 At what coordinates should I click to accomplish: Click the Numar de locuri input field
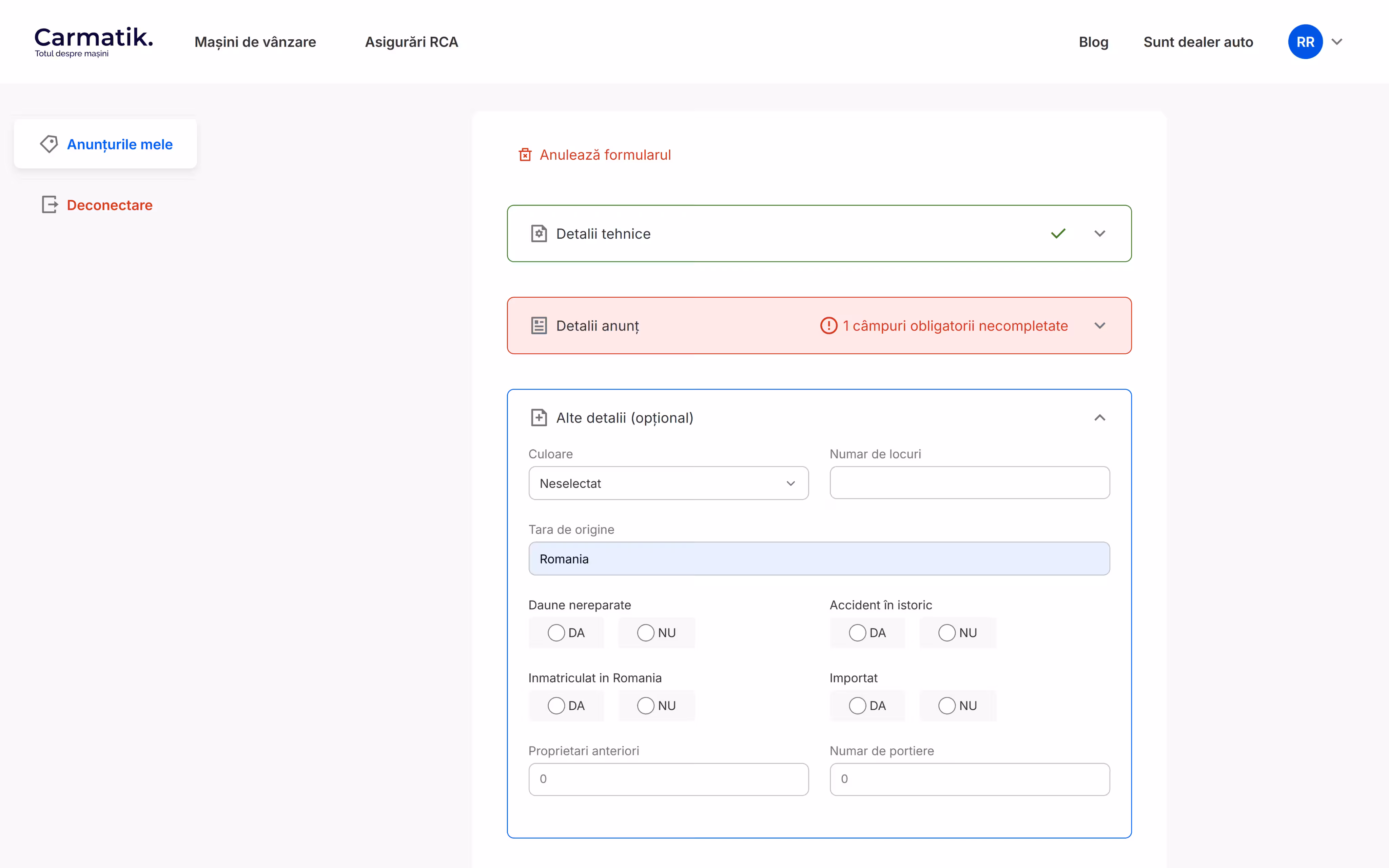[x=970, y=483]
